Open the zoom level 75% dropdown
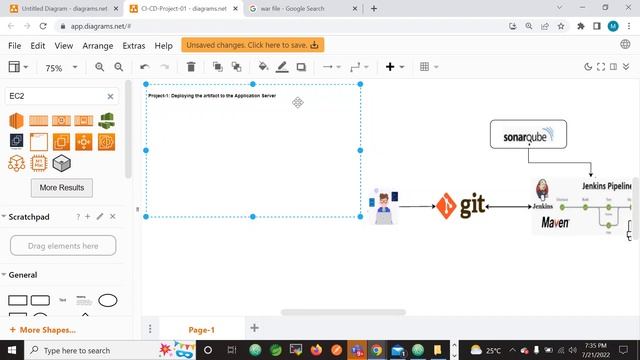Image resolution: width=640 pixels, height=360 pixels. 61,68
